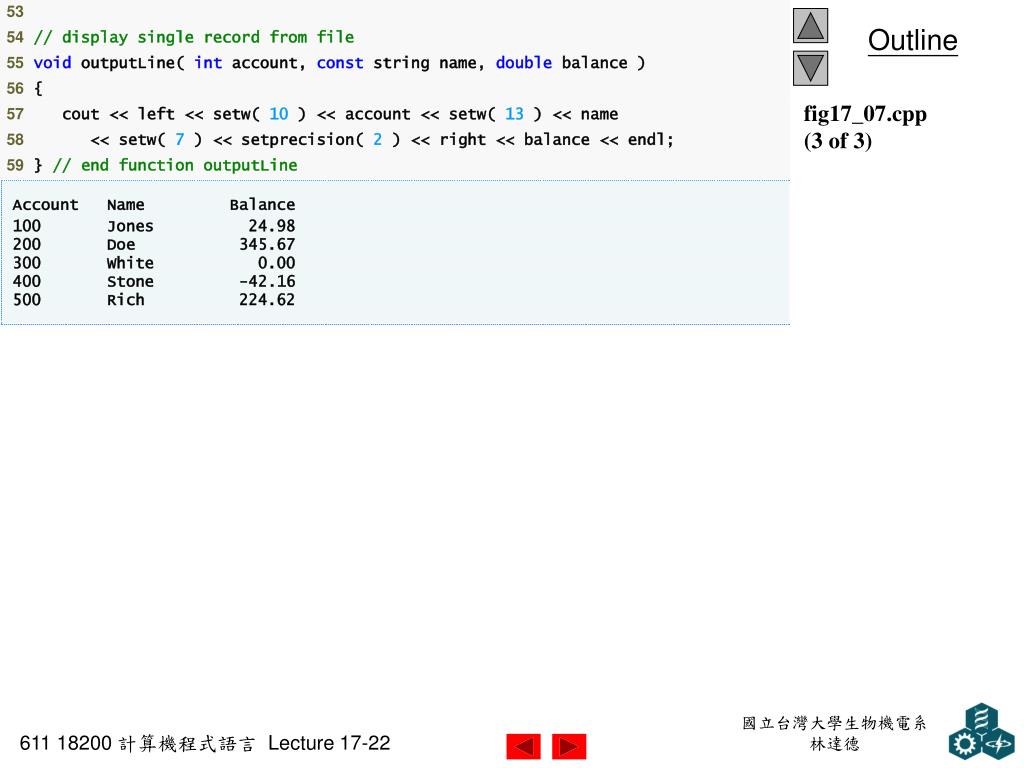Click balance value -42.16
The height and width of the screenshot is (768, 1024).
tap(267, 281)
